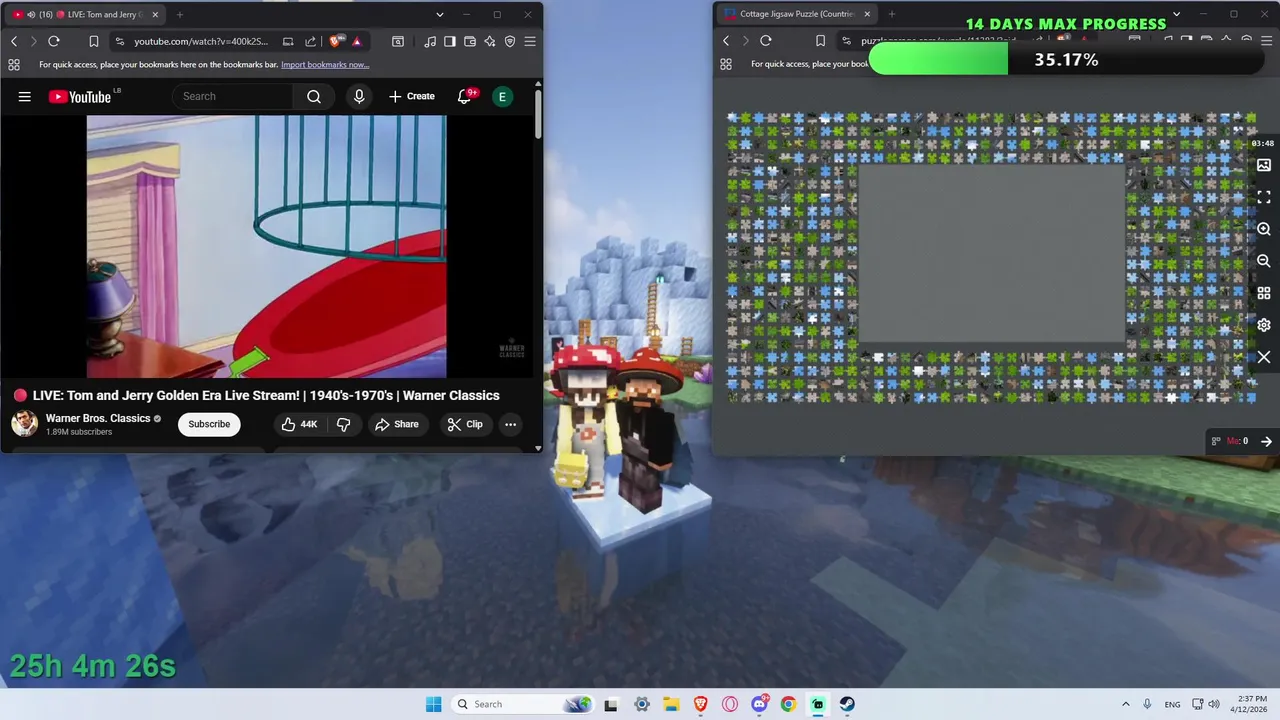The image size is (1280, 720).
Task: Open jigsaw puzzle settings gear
Action: [1264, 325]
